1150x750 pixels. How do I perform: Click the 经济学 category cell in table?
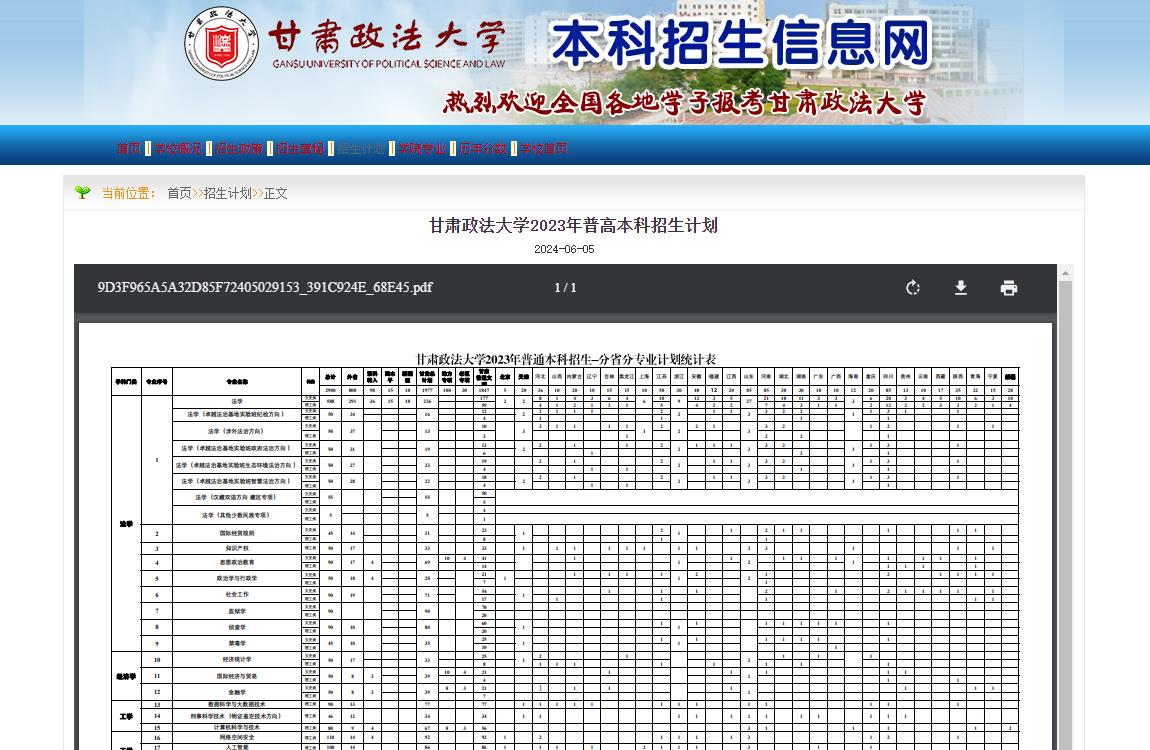point(126,676)
